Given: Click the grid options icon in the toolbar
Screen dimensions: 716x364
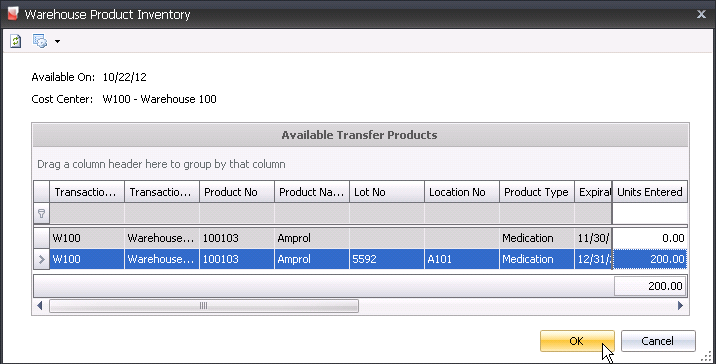Looking at the screenshot, I should [x=40, y=41].
